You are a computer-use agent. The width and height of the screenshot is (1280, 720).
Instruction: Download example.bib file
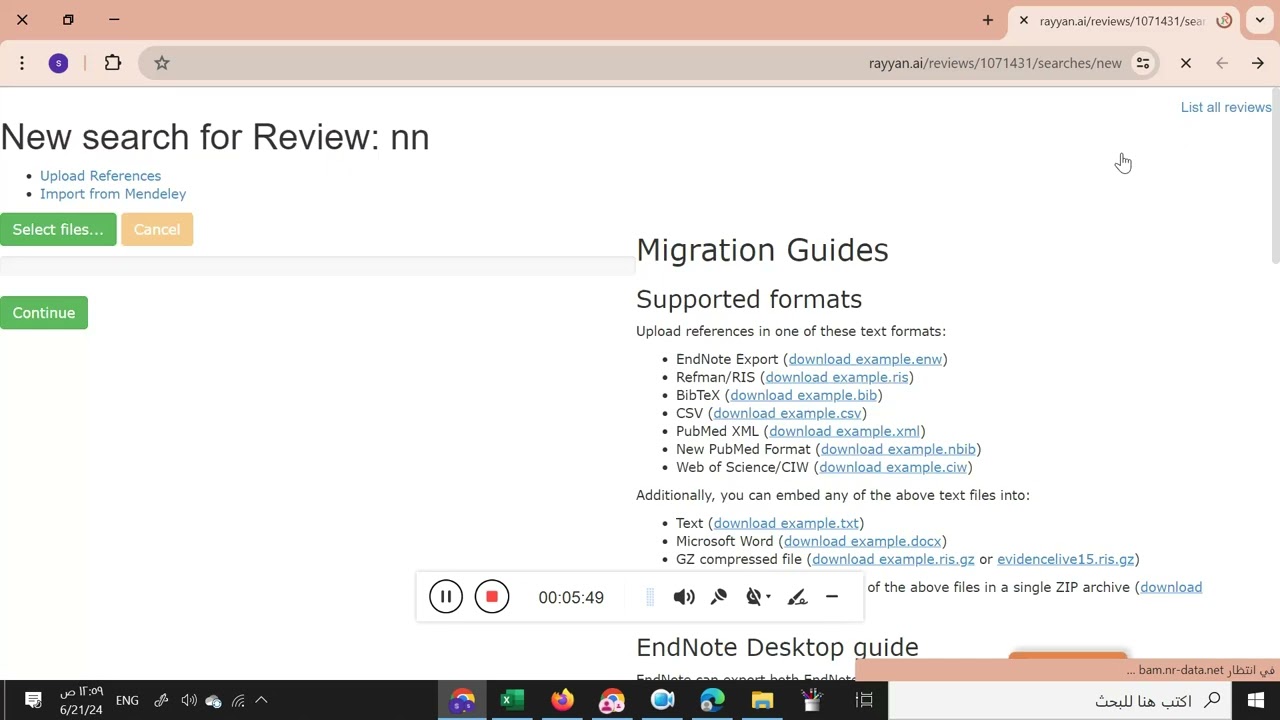(x=804, y=395)
